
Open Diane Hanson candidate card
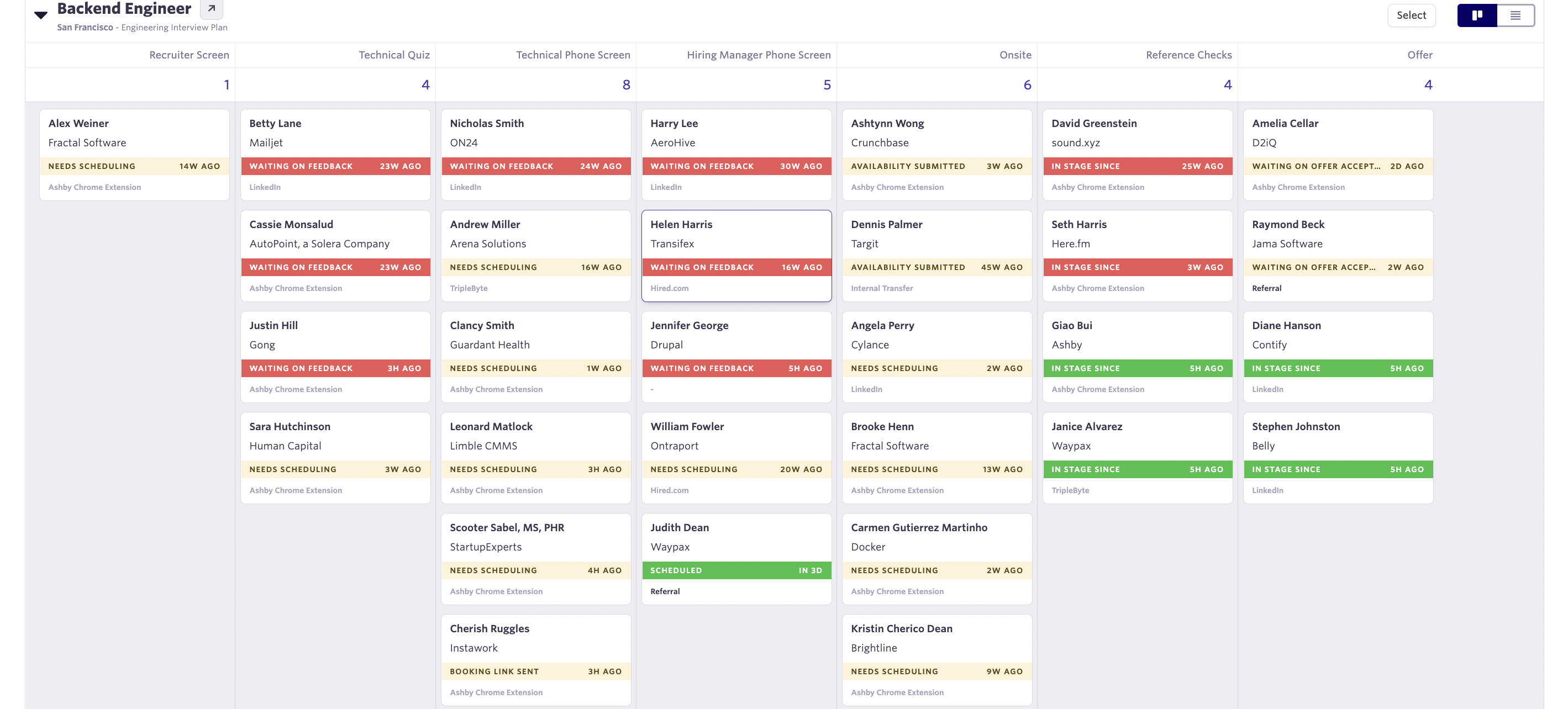(x=1338, y=357)
